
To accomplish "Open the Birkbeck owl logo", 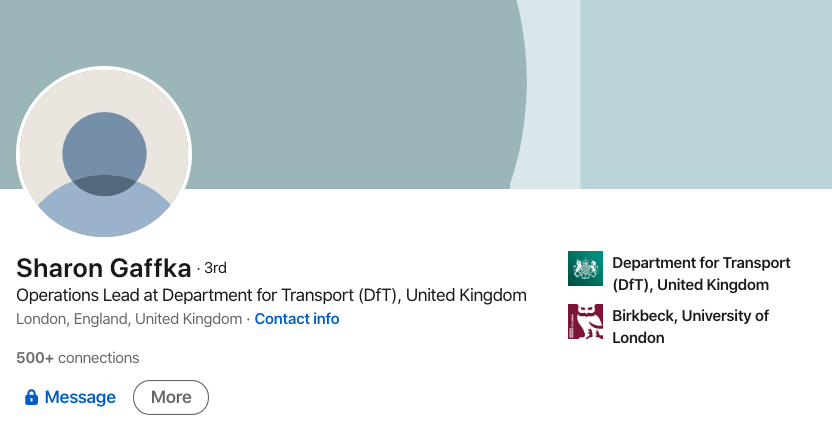I will coord(585,321).
